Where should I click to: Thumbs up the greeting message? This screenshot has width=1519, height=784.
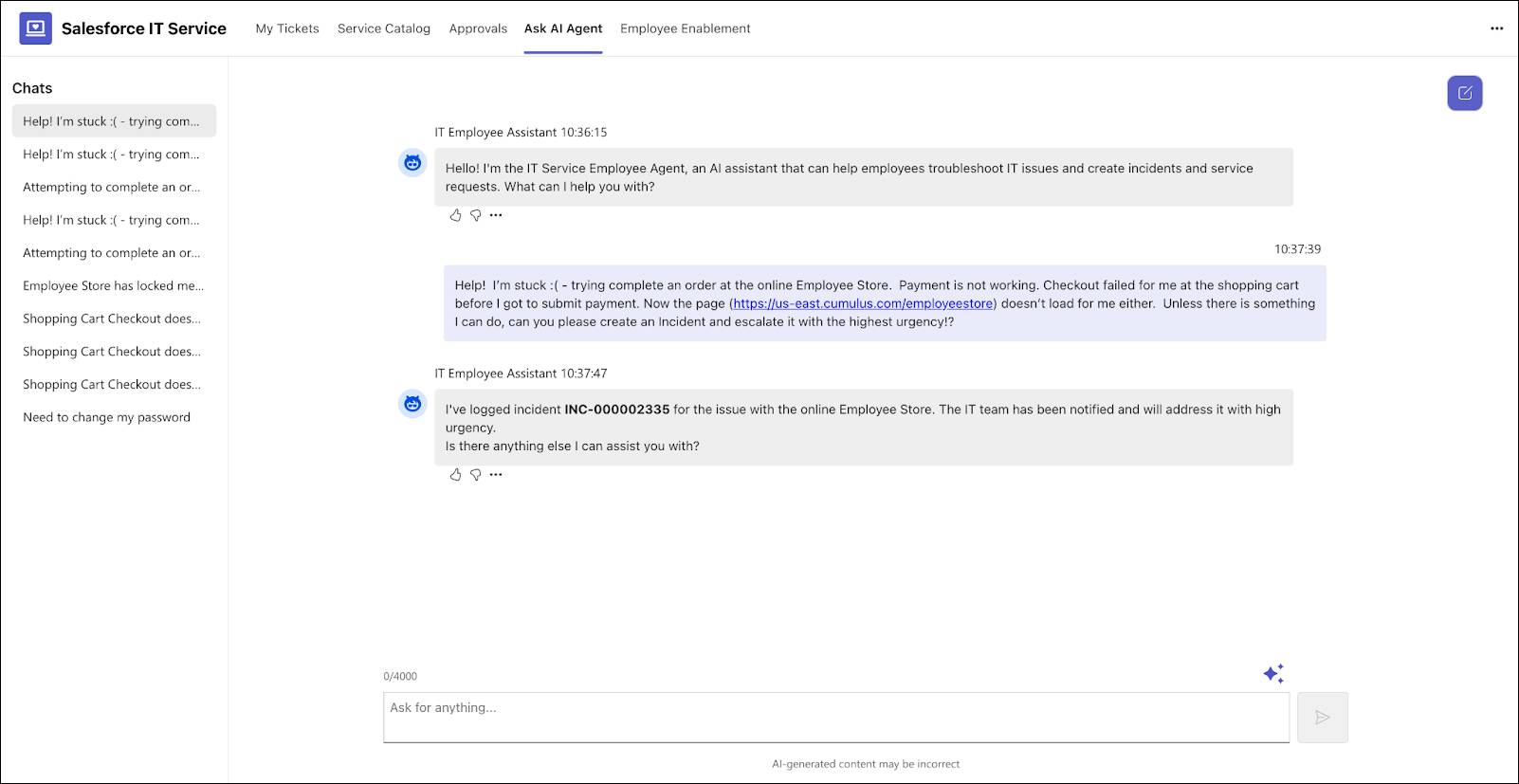coord(455,215)
